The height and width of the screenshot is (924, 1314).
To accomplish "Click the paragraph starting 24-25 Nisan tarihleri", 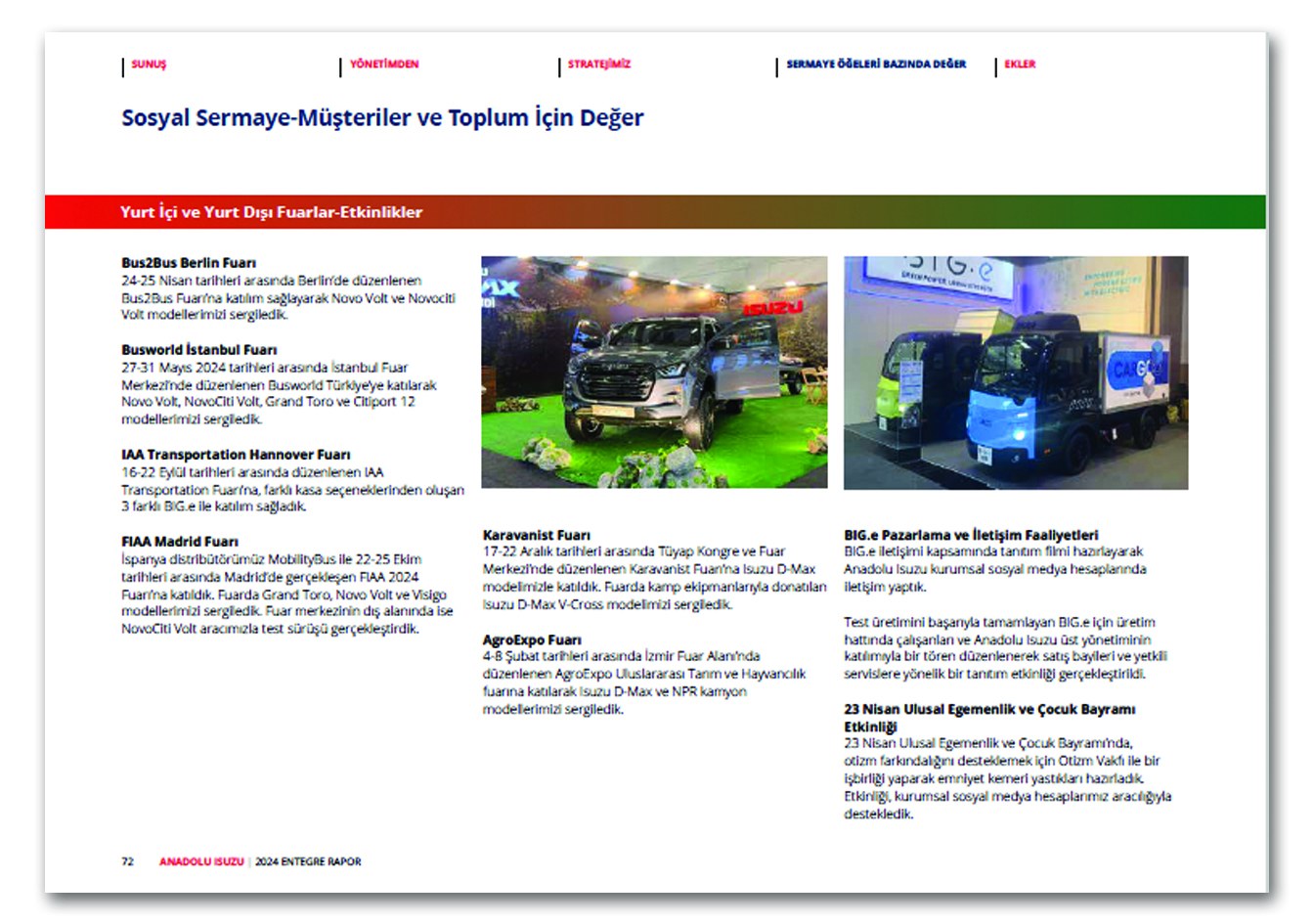I will point(288,298).
